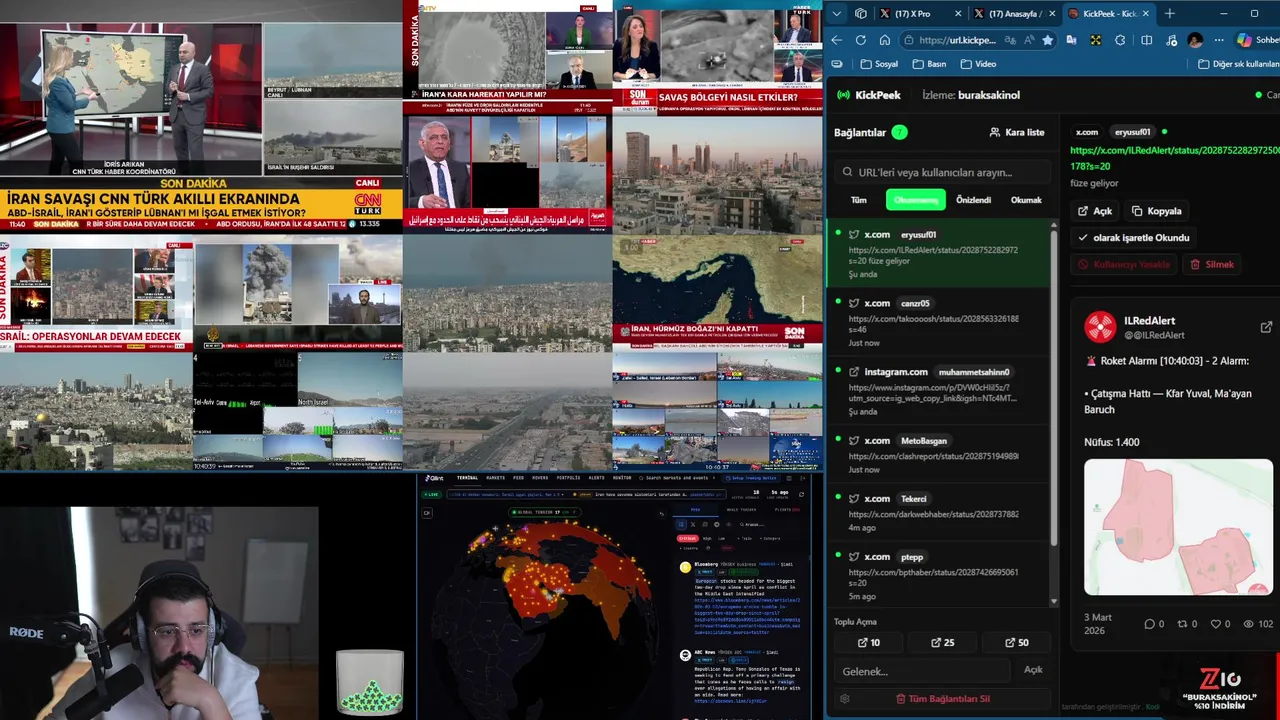Screen dimensions: 1280x720
Task: Open ILRedAlert post in external window
Action: [1266, 327]
